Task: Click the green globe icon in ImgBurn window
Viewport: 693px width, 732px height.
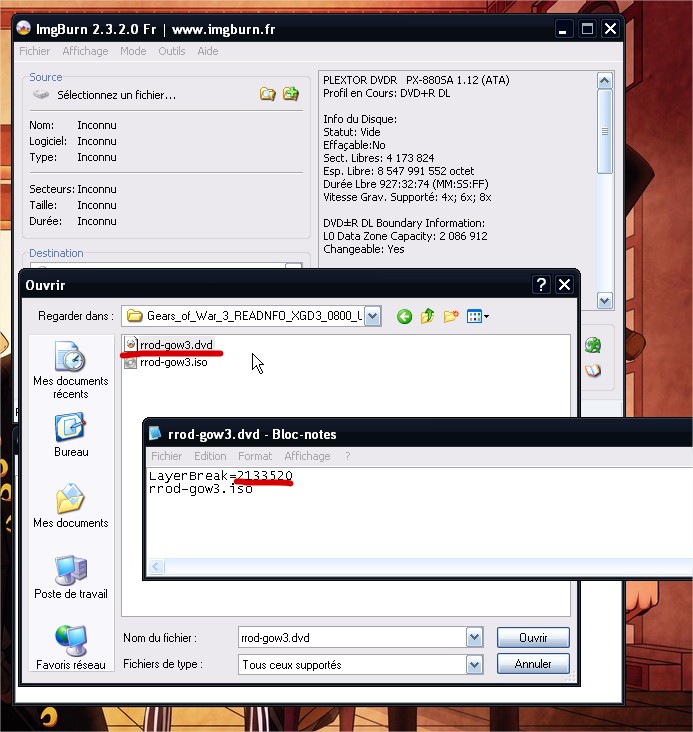Action: click(x=593, y=345)
